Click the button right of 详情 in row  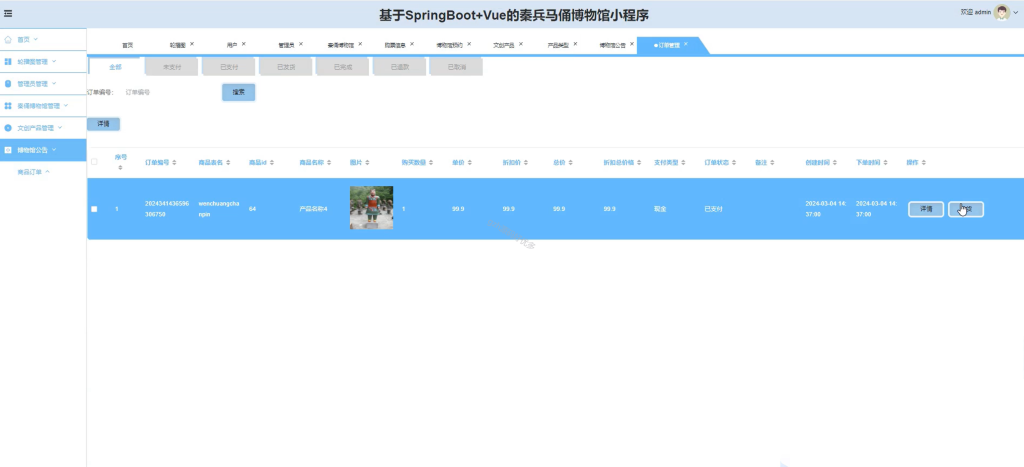point(966,209)
